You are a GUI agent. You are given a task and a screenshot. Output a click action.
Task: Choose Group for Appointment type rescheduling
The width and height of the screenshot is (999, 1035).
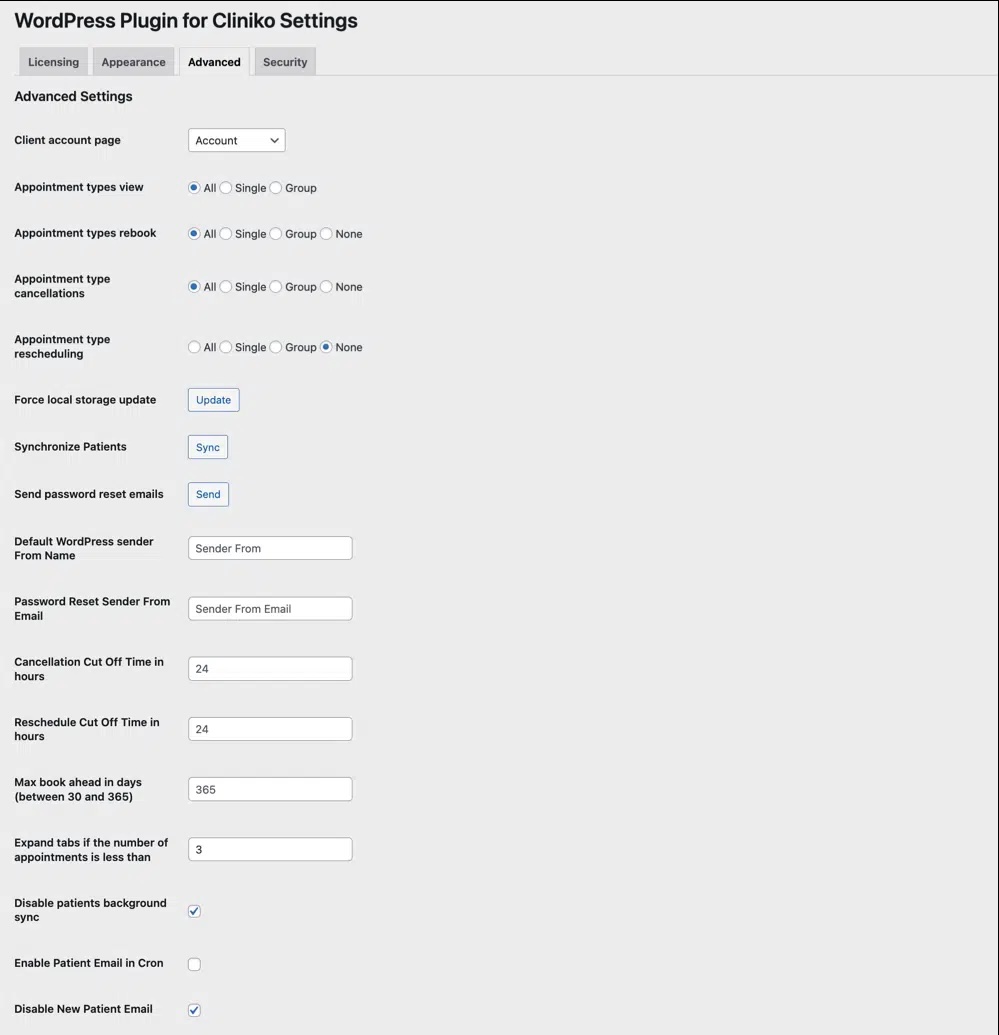pyautogui.click(x=276, y=347)
